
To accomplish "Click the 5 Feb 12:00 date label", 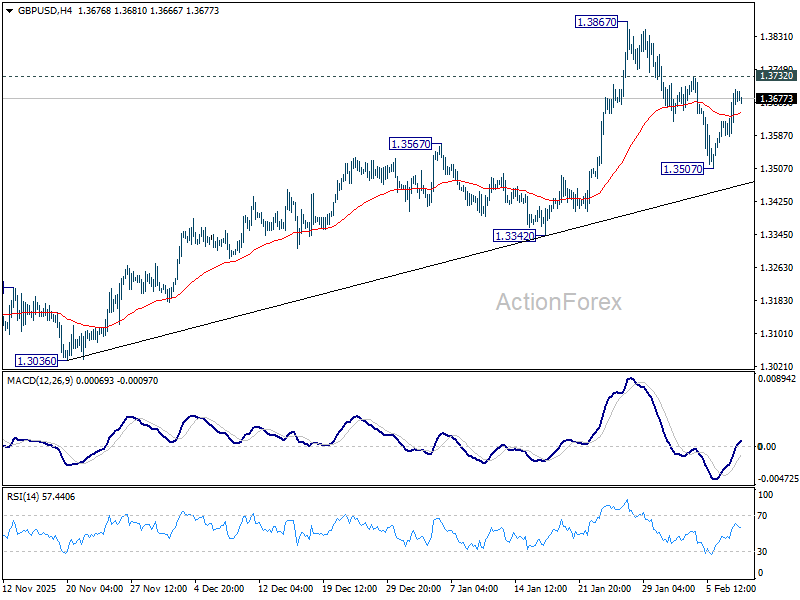I will pos(731,588).
